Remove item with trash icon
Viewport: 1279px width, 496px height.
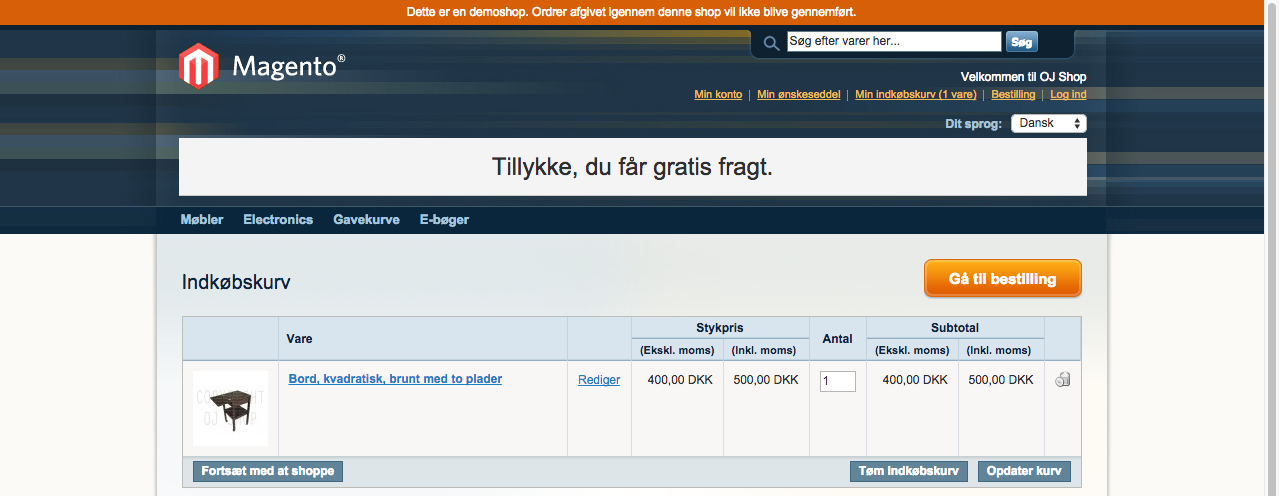(x=1063, y=380)
